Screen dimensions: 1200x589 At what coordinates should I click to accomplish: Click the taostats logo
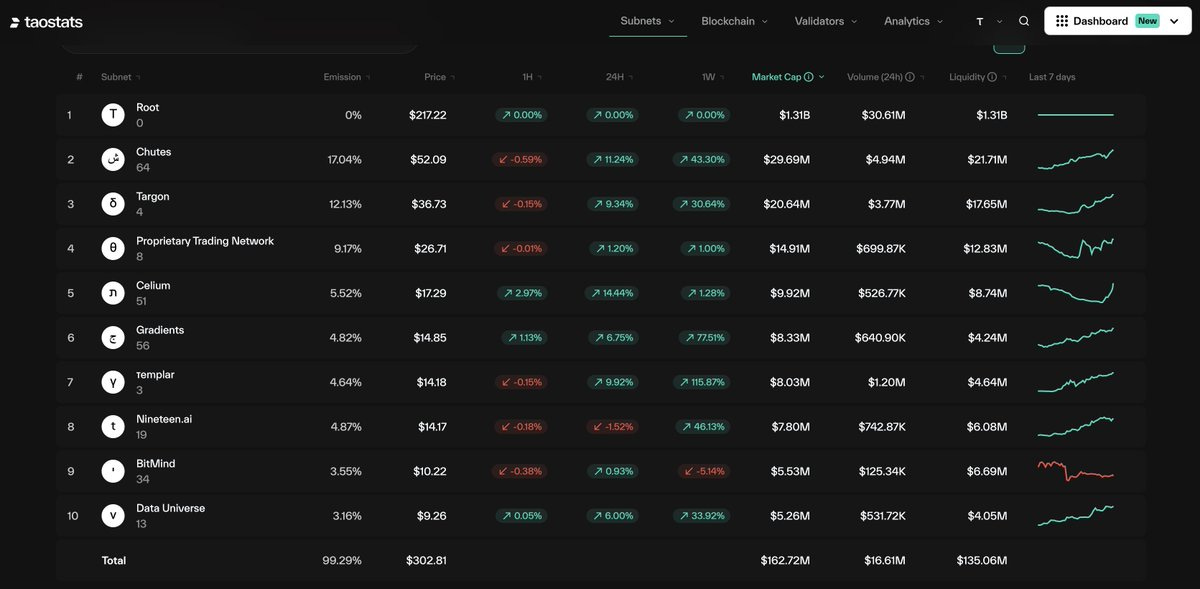47,21
